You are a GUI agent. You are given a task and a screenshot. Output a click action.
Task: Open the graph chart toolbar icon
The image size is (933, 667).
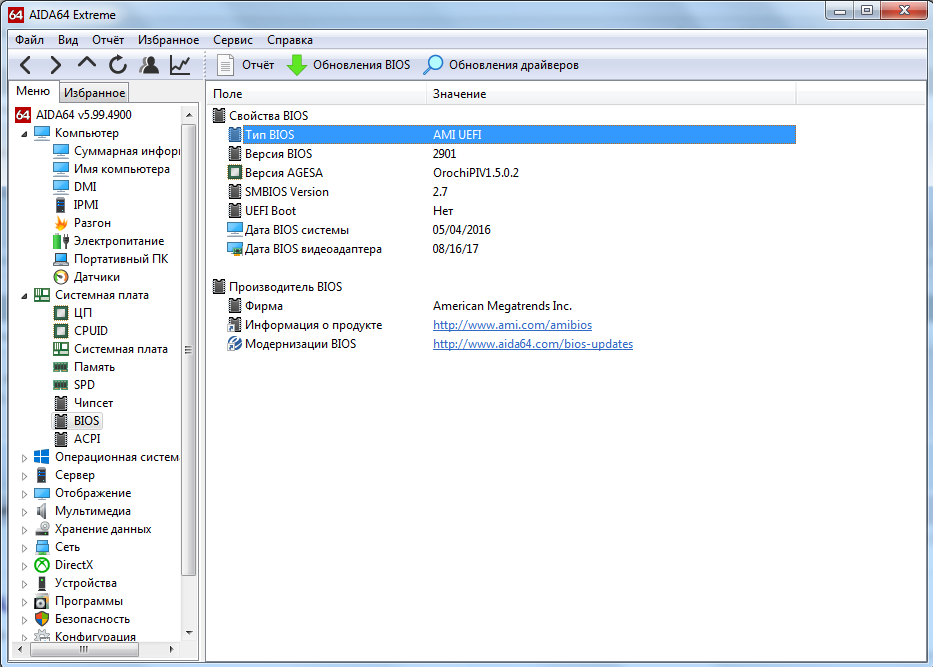(x=180, y=65)
